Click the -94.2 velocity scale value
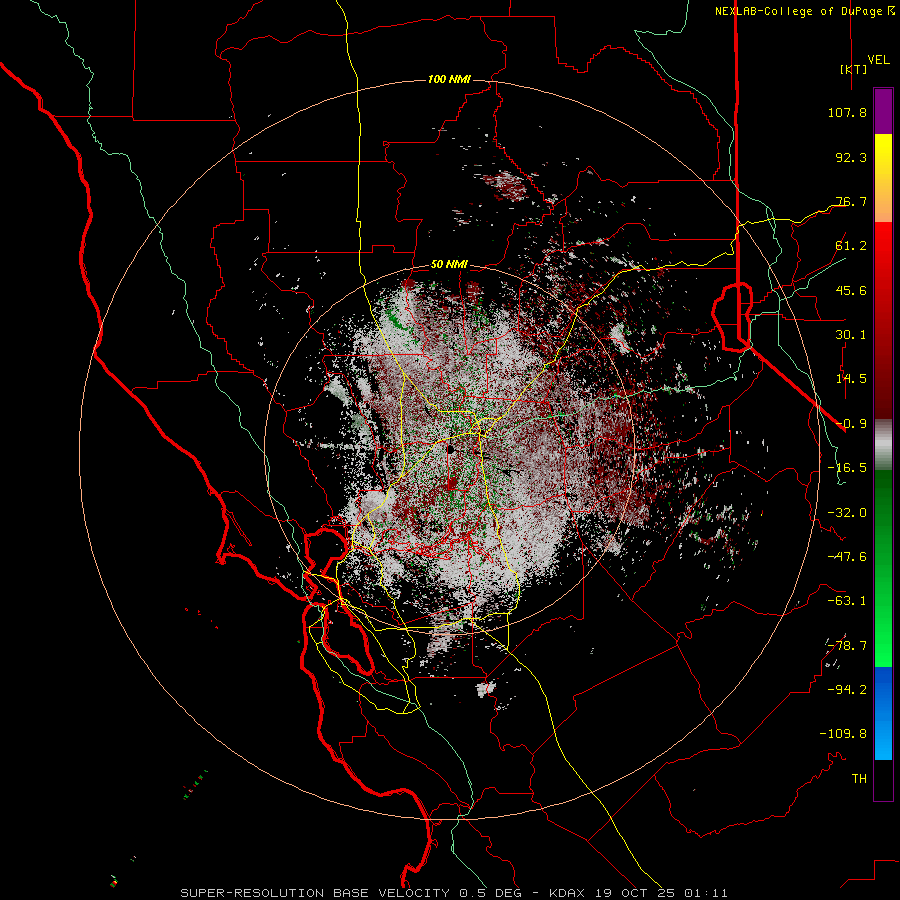 pyautogui.click(x=847, y=689)
